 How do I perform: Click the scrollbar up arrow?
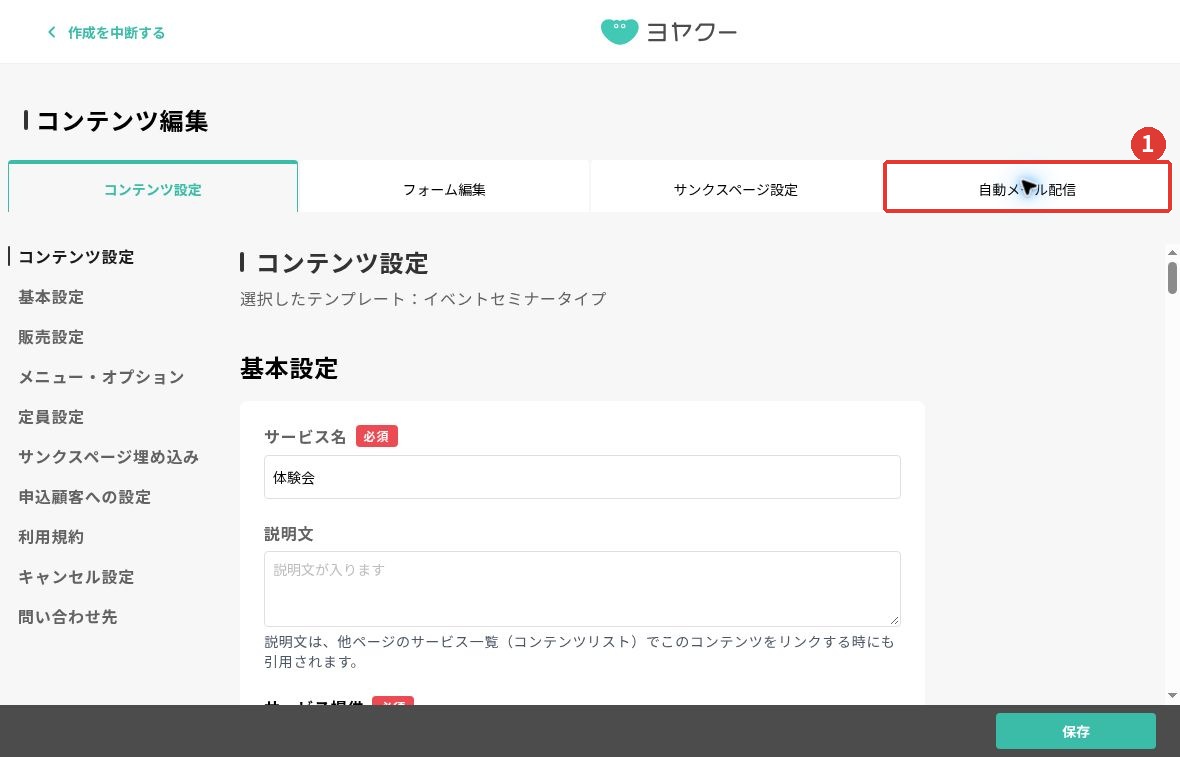tap(1172, 252)
